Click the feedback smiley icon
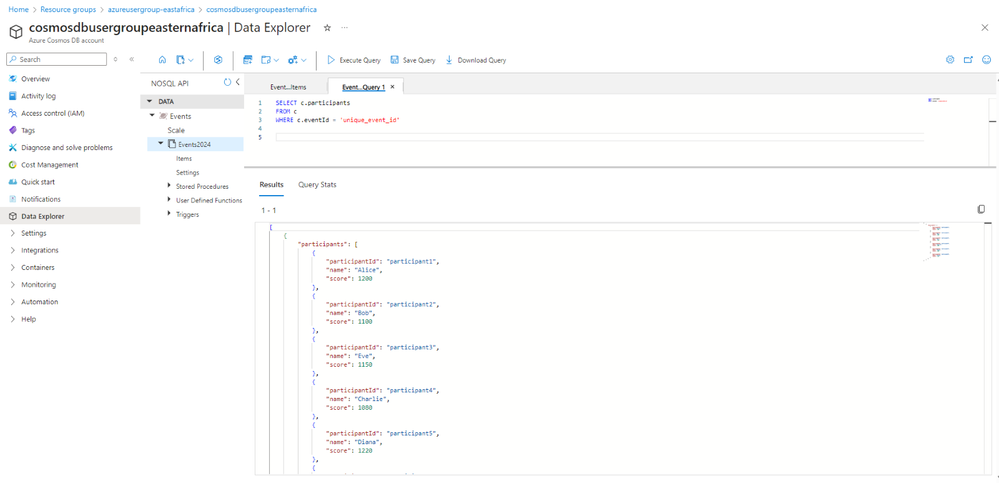 986,60
